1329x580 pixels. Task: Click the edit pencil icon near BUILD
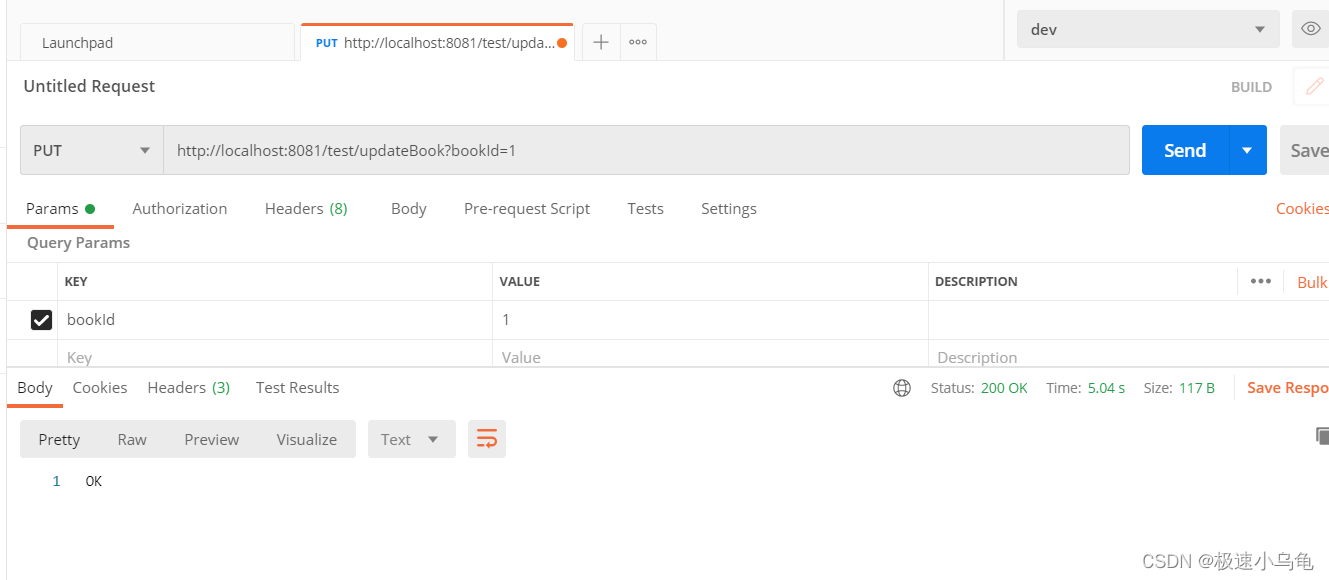click(x=1313, y=86)
